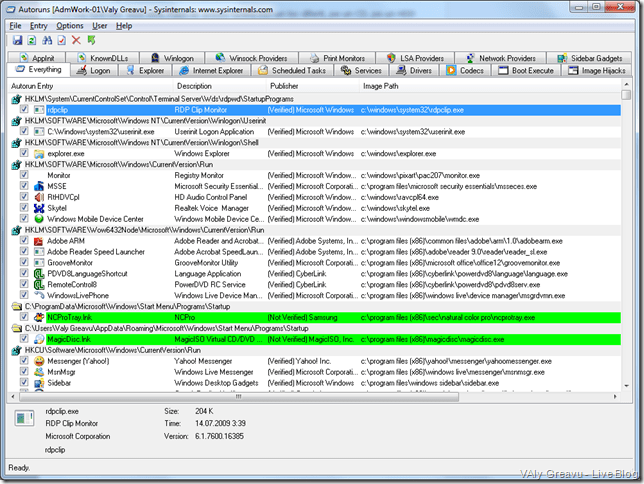This screenshot has height=484, width=644.
Task: Click the Messenger (Yahoo!) smiley icon
Action: (x=38, y=361)
